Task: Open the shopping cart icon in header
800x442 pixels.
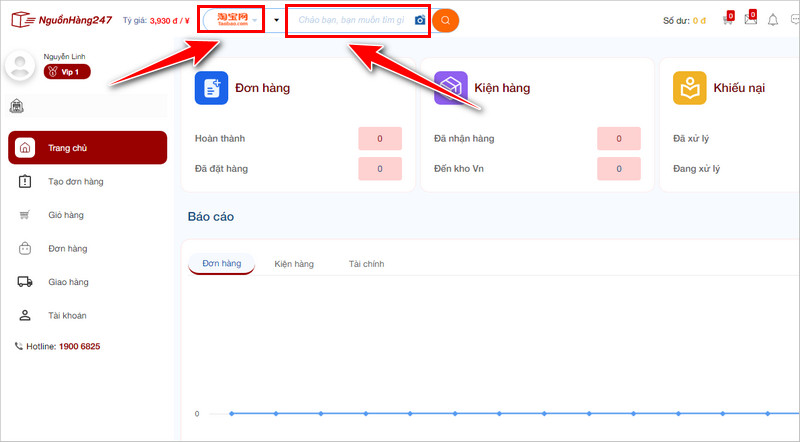Action: click(727, 20)
